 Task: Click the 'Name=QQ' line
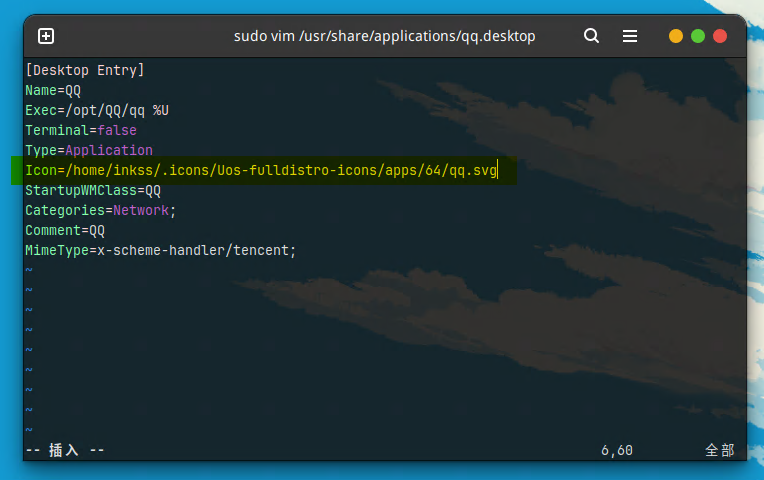coord(53,90)
